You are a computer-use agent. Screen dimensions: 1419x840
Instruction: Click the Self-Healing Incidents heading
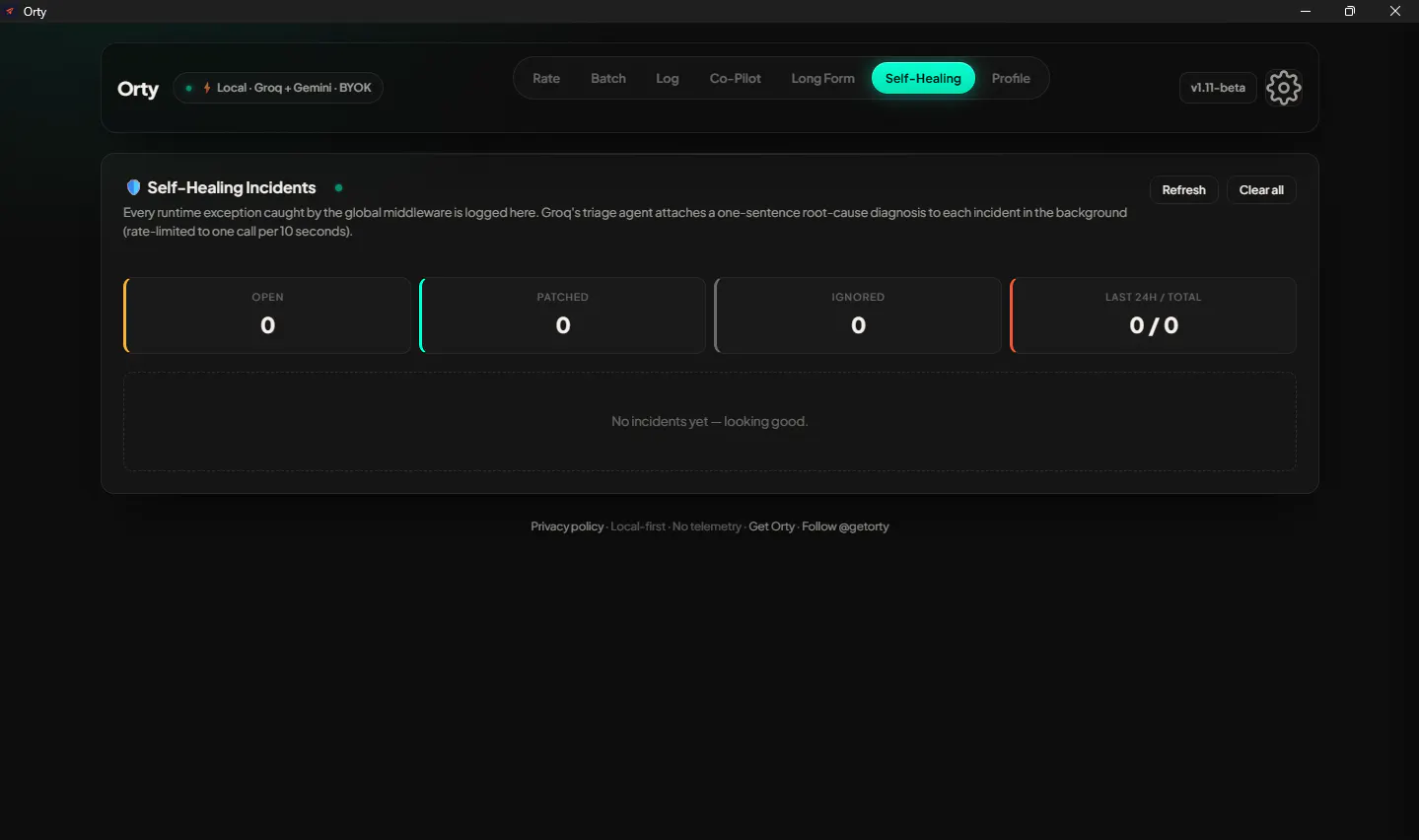tap(232, 187)
